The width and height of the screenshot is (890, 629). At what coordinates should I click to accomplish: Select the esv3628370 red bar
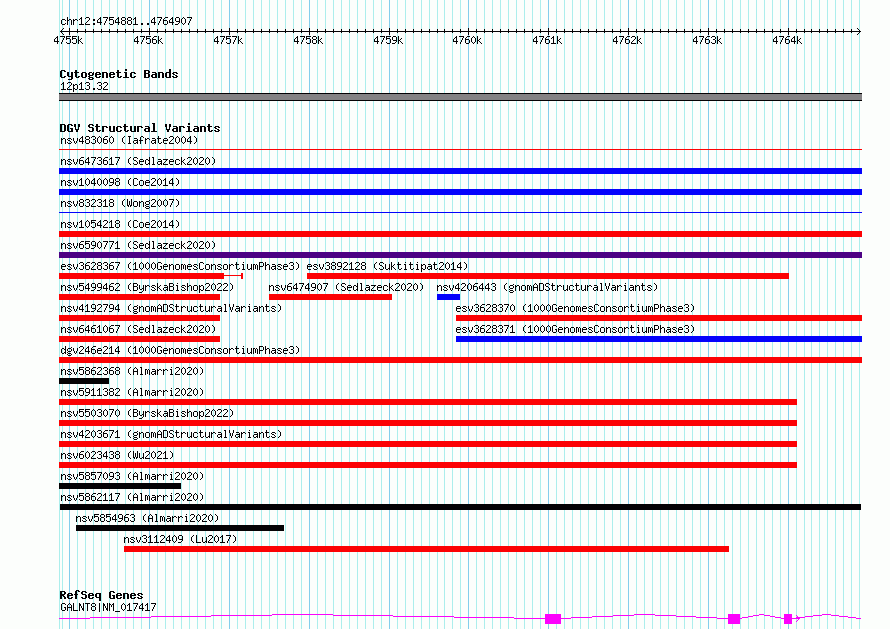pos(659,318)
